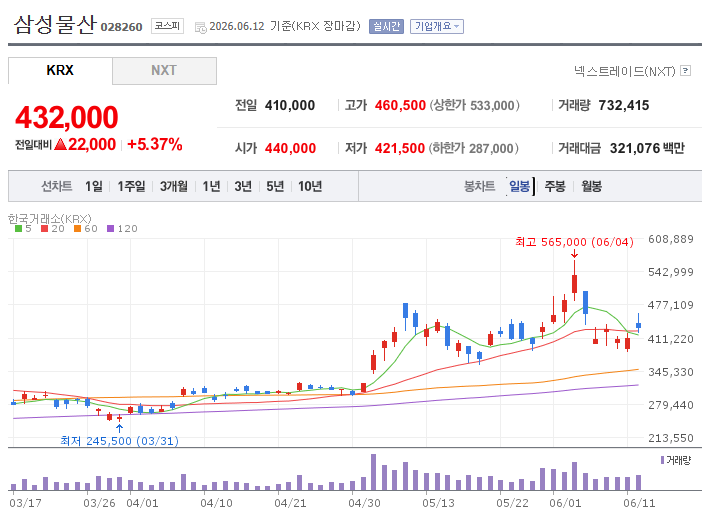Select the 3개월 line chart period
Image resolution: width=702 pixels, height=517 pixels.
coord(174,186)
